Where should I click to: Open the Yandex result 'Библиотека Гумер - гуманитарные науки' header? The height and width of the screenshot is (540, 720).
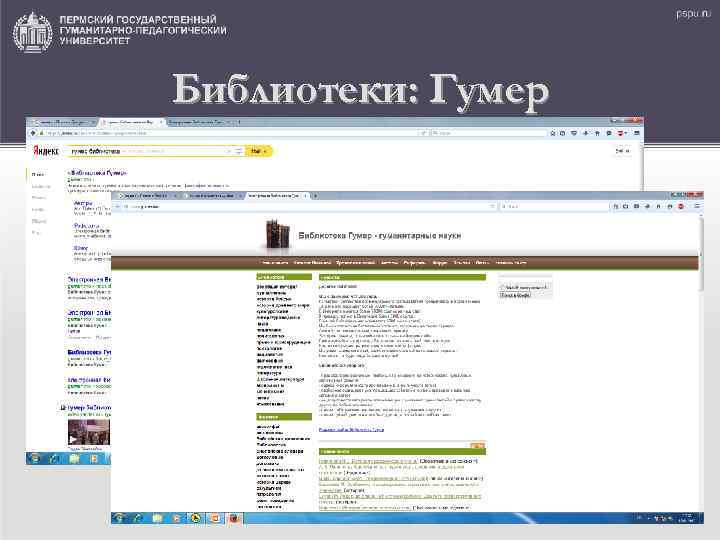coord(379,236)
